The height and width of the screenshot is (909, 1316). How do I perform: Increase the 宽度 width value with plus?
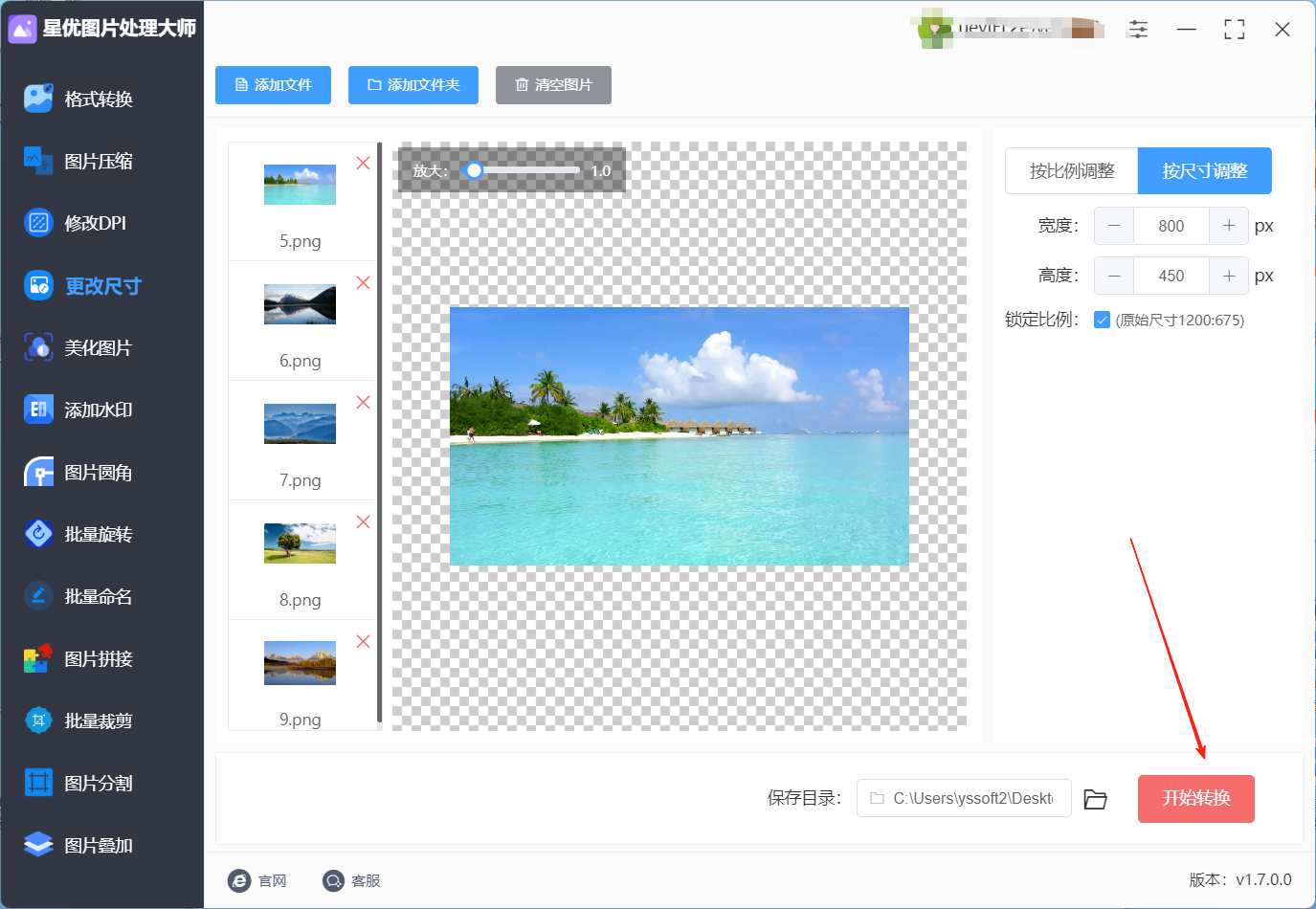click(1229, 226)
